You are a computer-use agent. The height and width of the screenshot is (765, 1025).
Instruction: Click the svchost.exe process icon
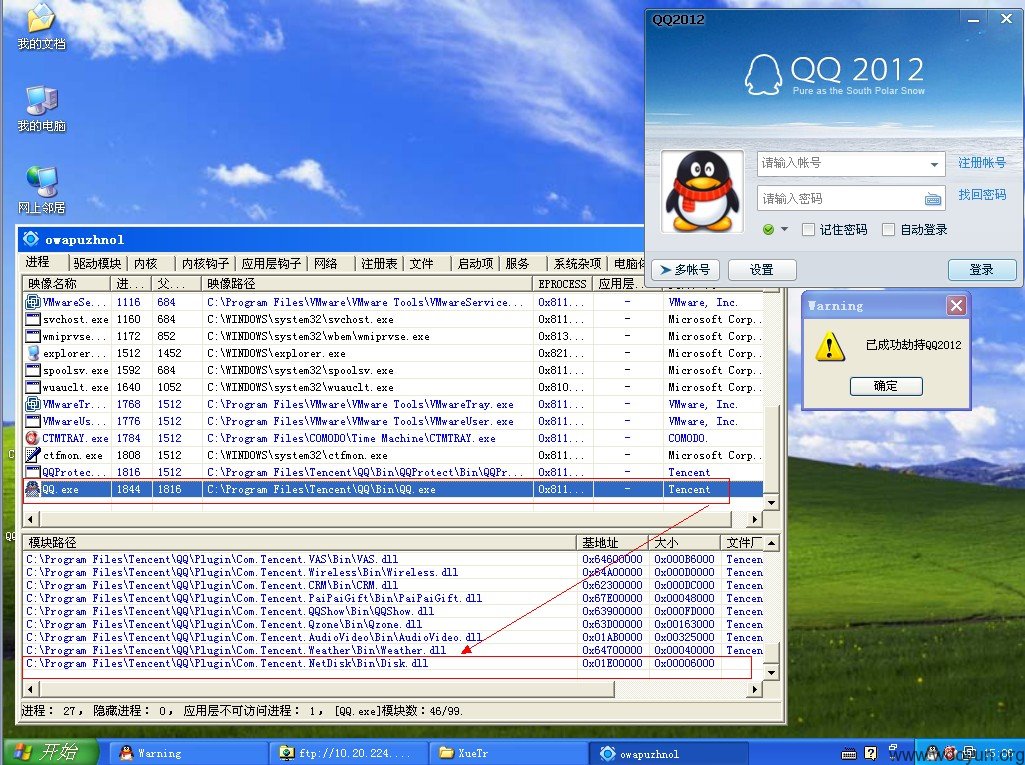32,319
